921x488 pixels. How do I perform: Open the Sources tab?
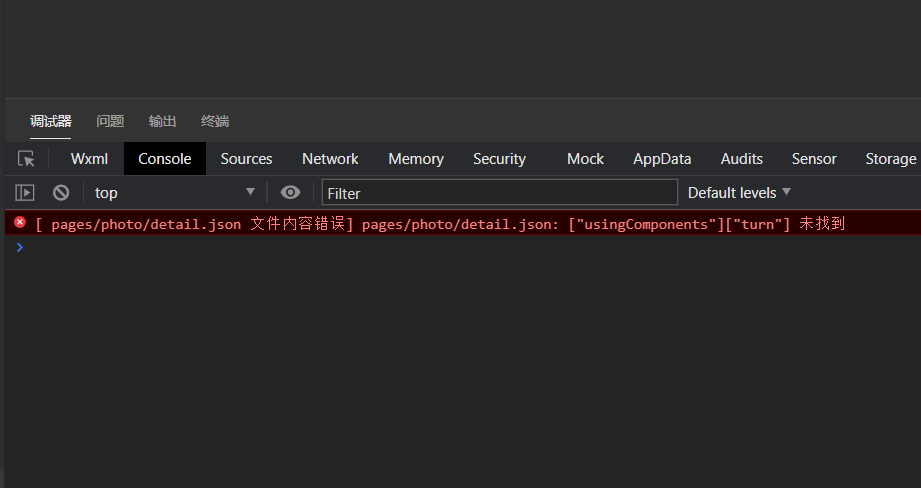pos(246,159)
